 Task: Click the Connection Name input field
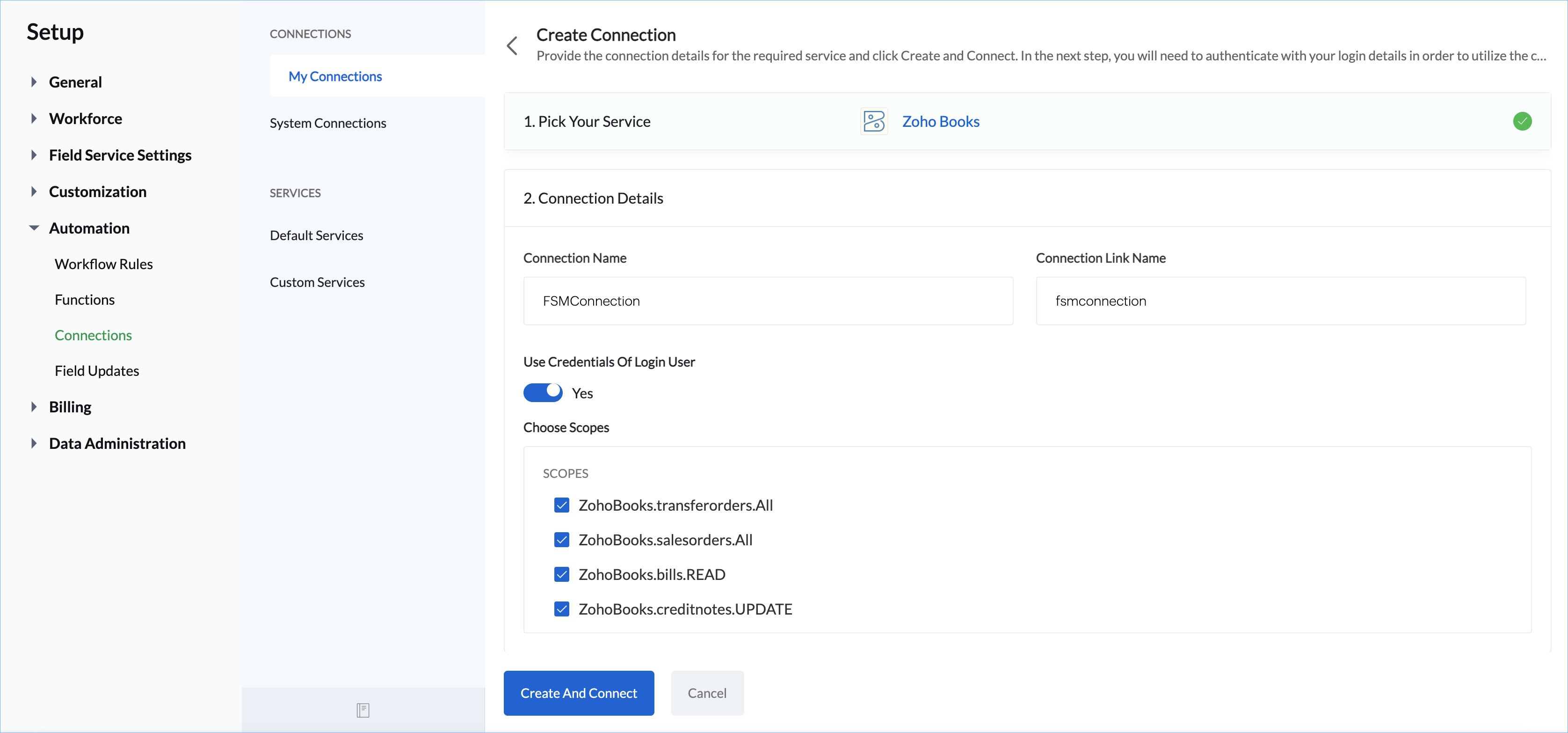(x=768, y=301)
